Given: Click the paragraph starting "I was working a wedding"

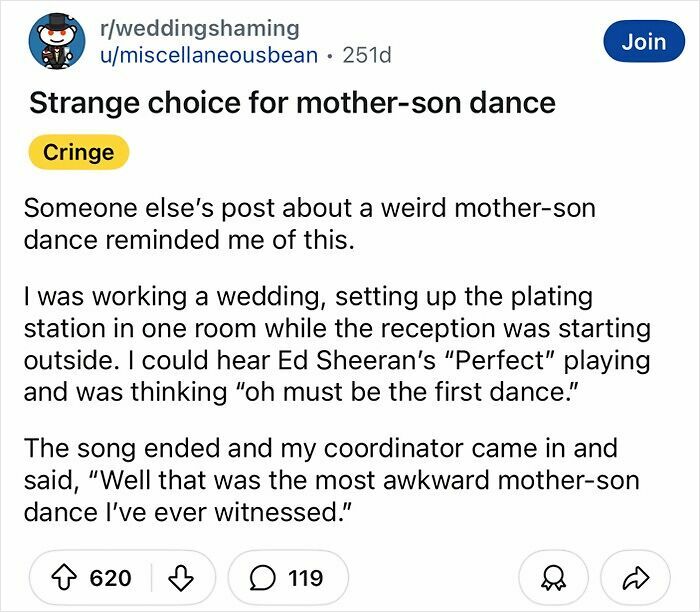Looking at the screenshot, I should coord(336,343).
